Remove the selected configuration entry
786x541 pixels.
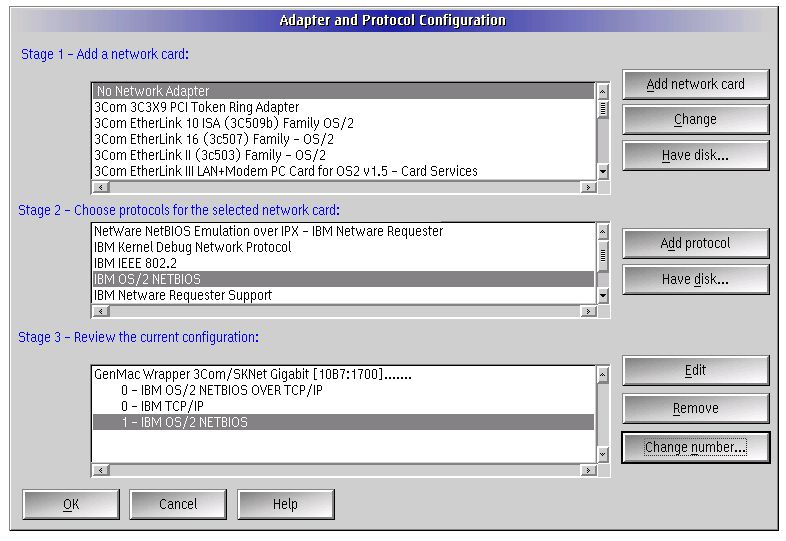tap(695, 408)
